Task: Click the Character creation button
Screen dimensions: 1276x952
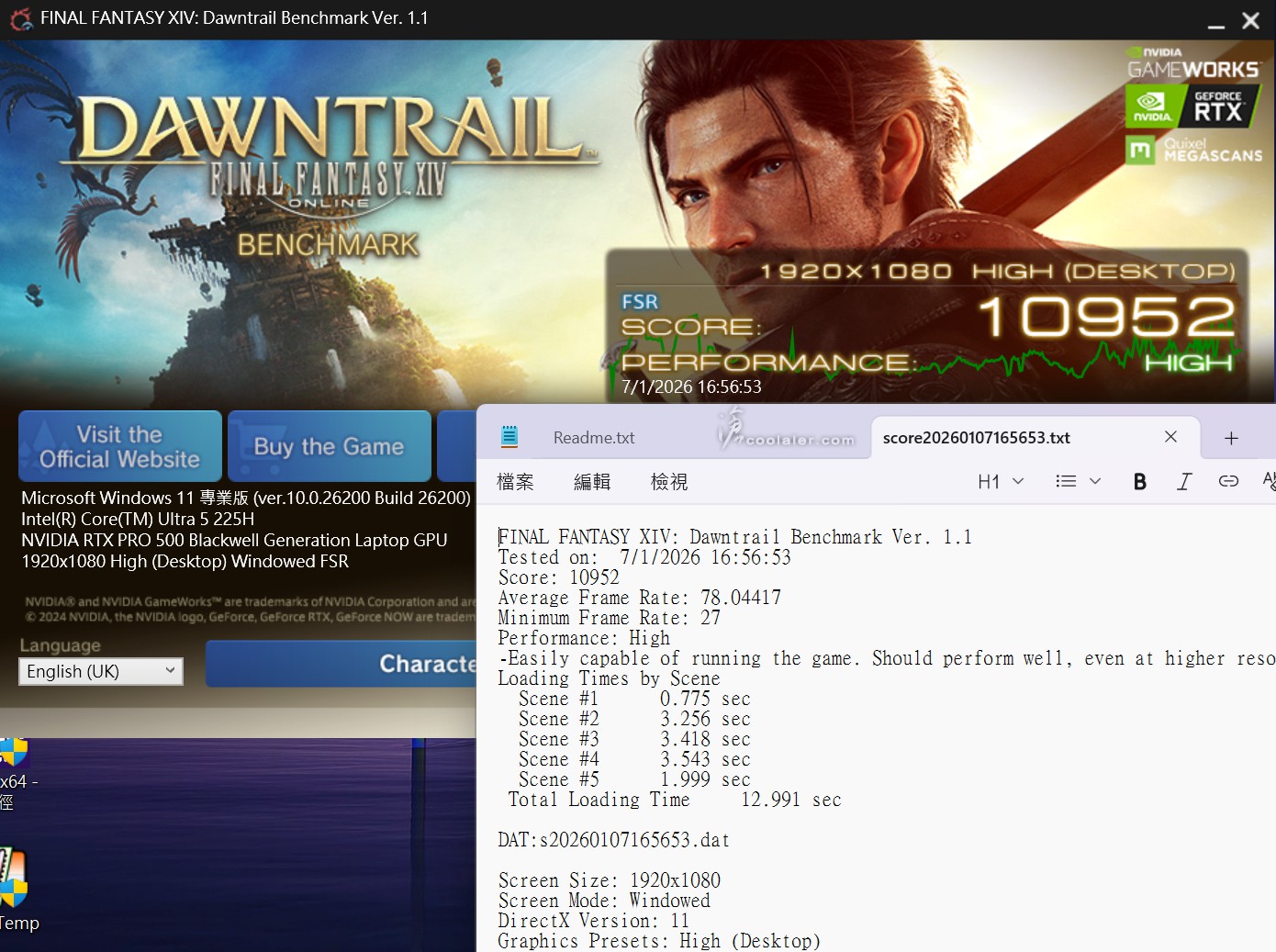Action: [x=367, y=664]
